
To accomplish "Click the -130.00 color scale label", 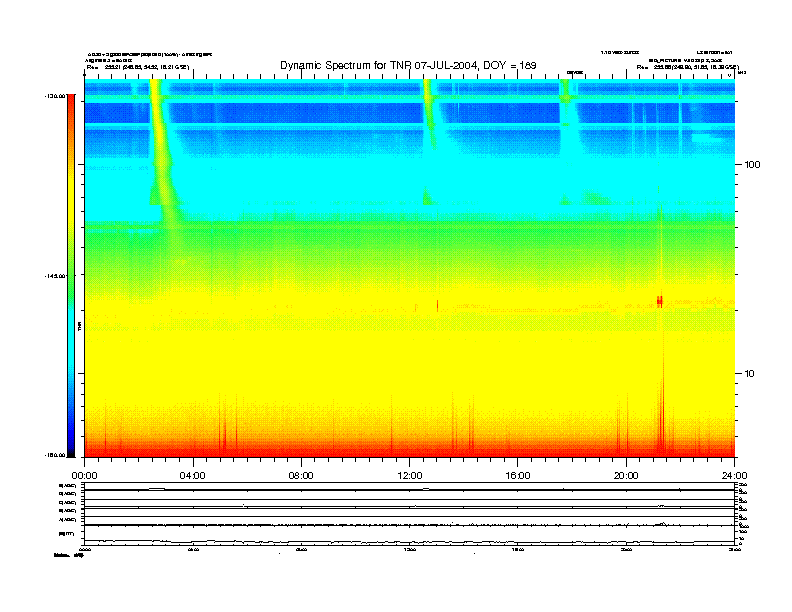I will [56, 95].
